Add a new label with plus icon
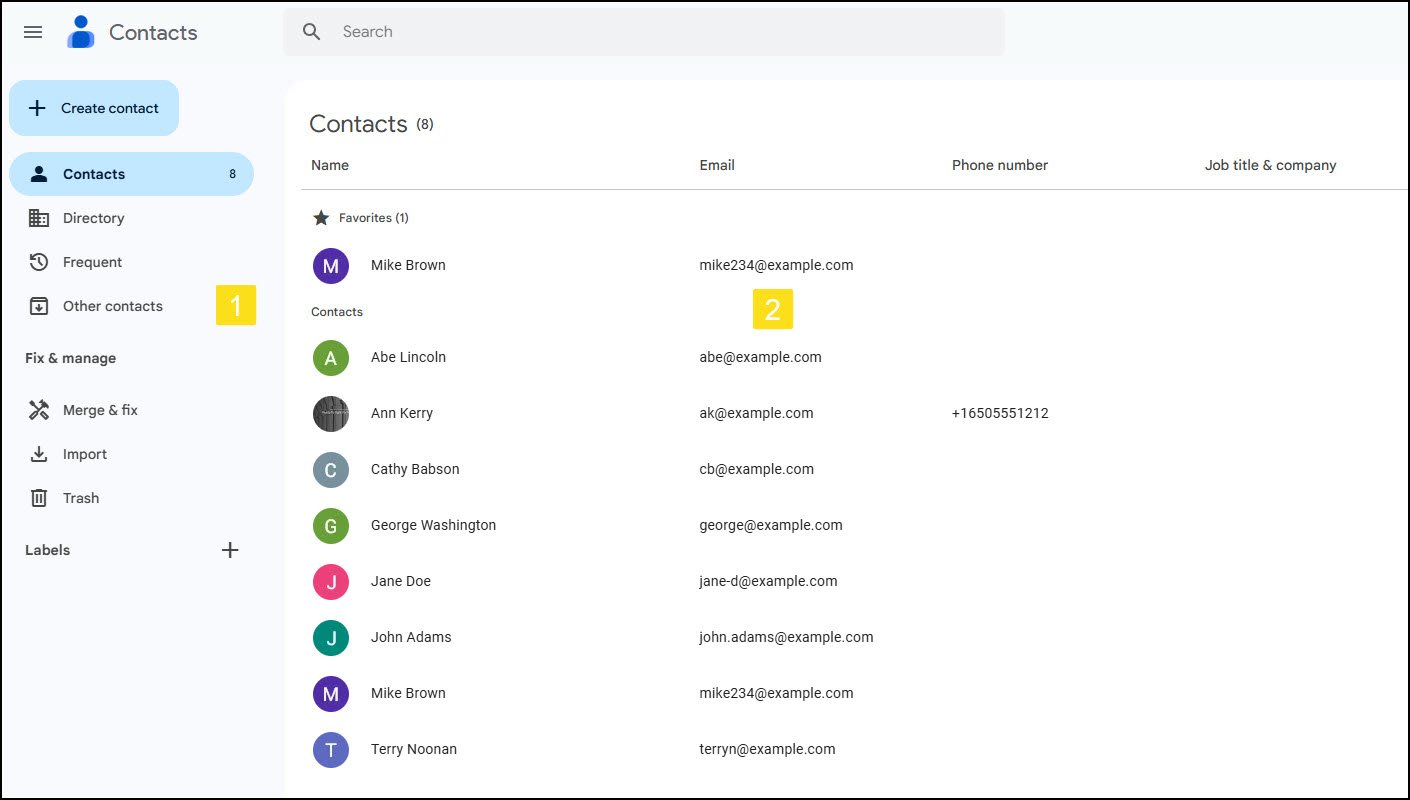 point(230,550)
